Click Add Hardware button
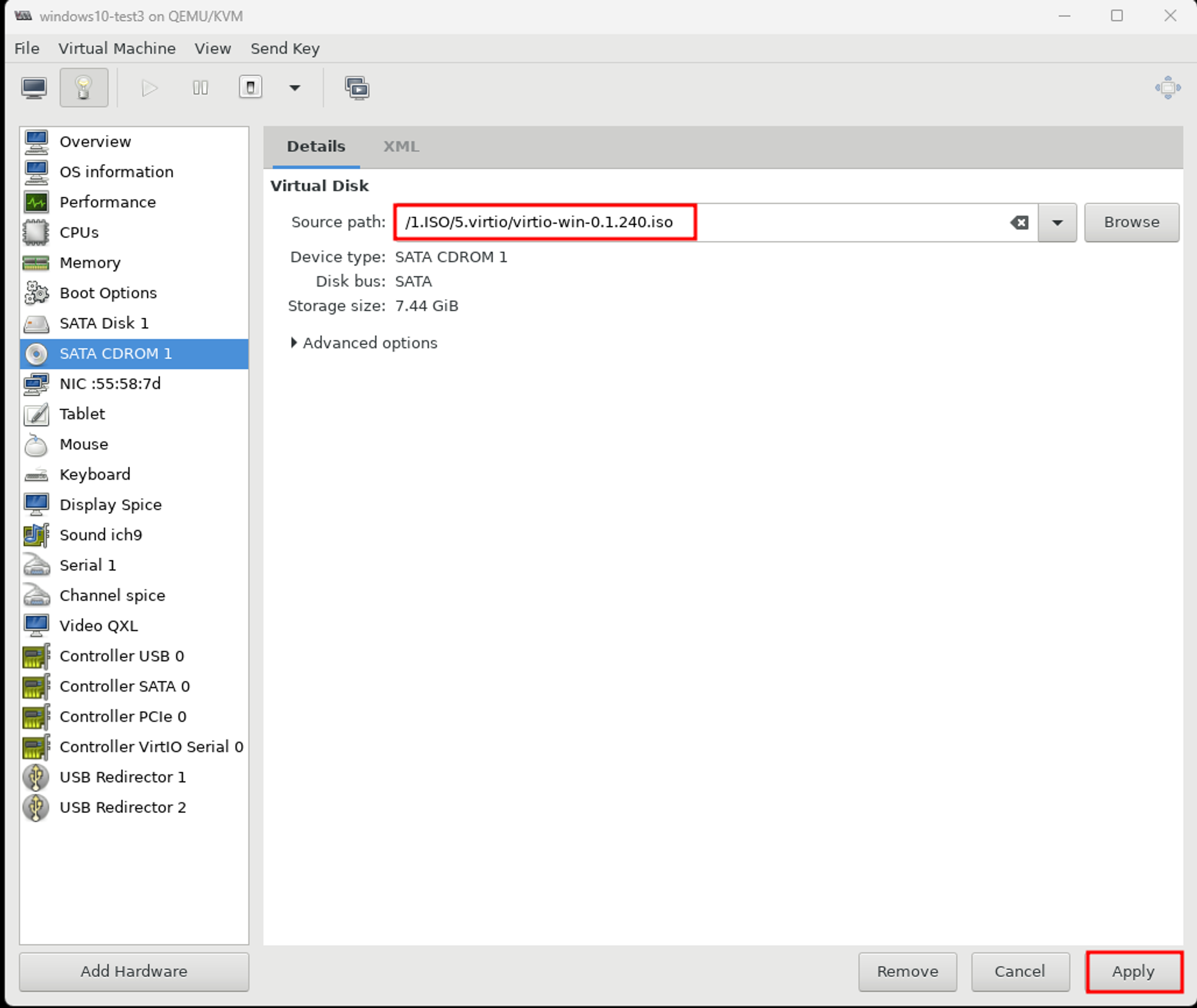Viewport: 1197px width, 1008px height. (134, 972)
